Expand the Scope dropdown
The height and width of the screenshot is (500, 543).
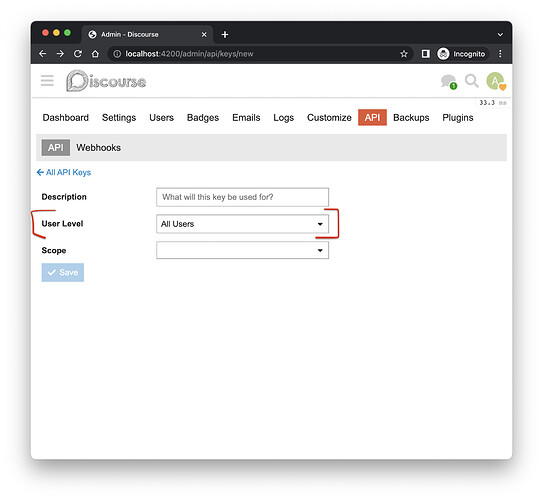click(242, 250)
